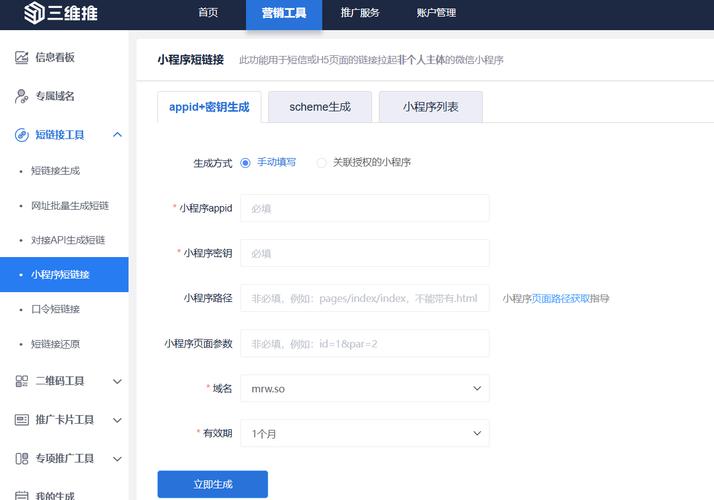The width and height of the screenshot is (714, 500).
Task: Expand the 专项推广工具 menu chevron
Action: point(117,459)
